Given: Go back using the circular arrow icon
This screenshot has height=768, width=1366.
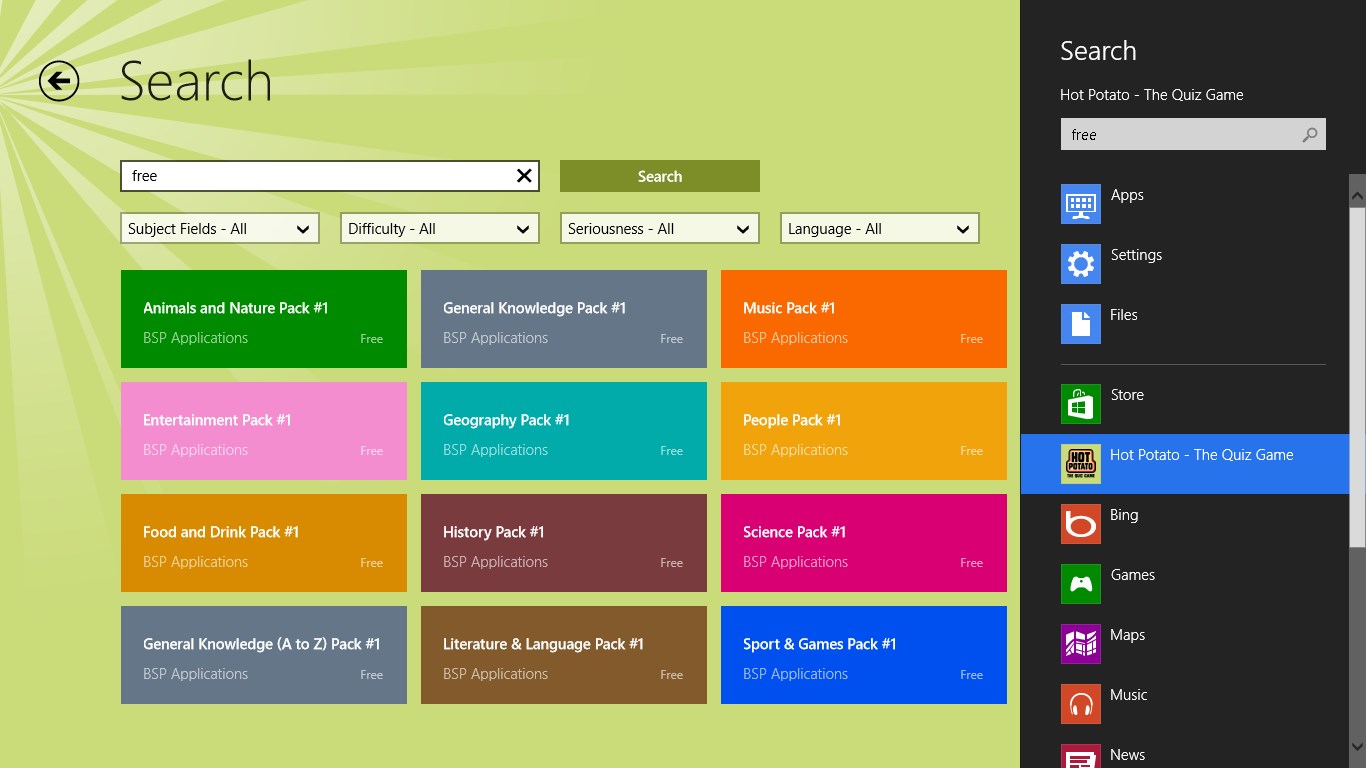Looking at the screenshot, I should click(59, 81).
